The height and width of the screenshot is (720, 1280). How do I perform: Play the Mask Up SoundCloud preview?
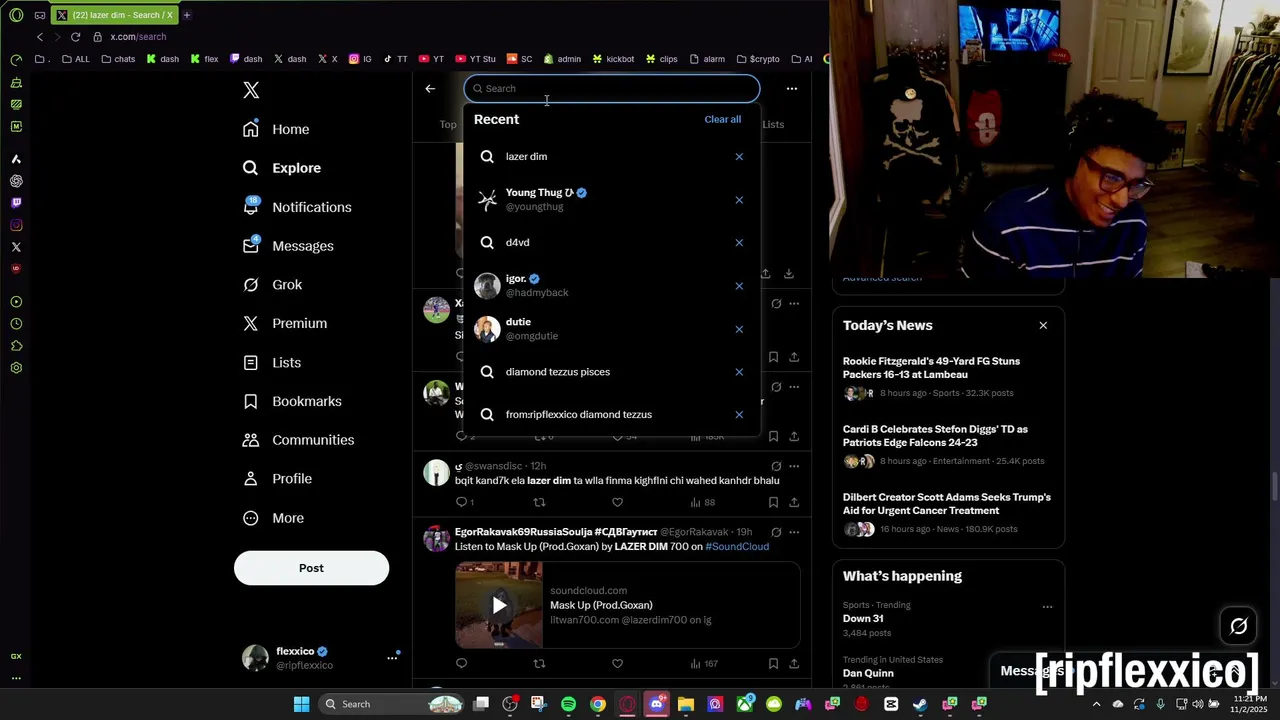[x=499, y=605]
